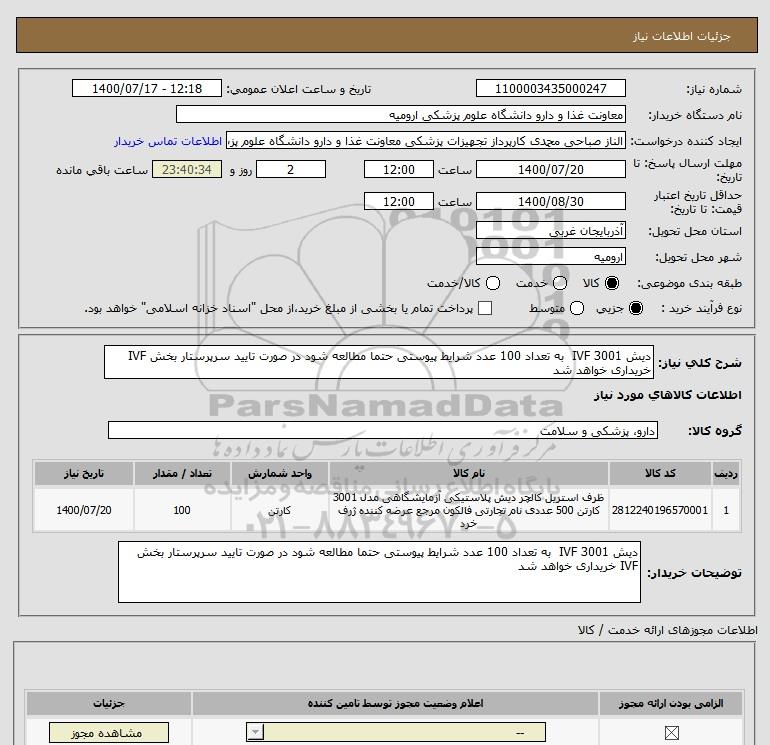
Task: Open the اطلاعات تماس خریدار link
Action: coord(168,141)
